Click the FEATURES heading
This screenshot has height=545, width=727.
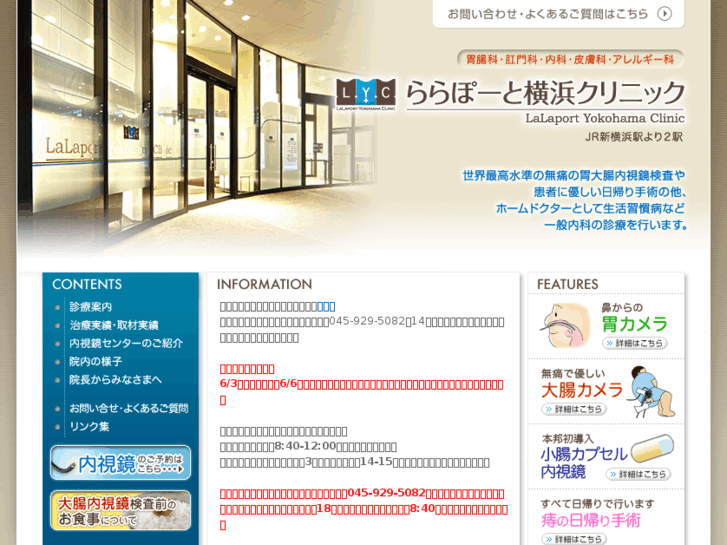click(568, 284)
